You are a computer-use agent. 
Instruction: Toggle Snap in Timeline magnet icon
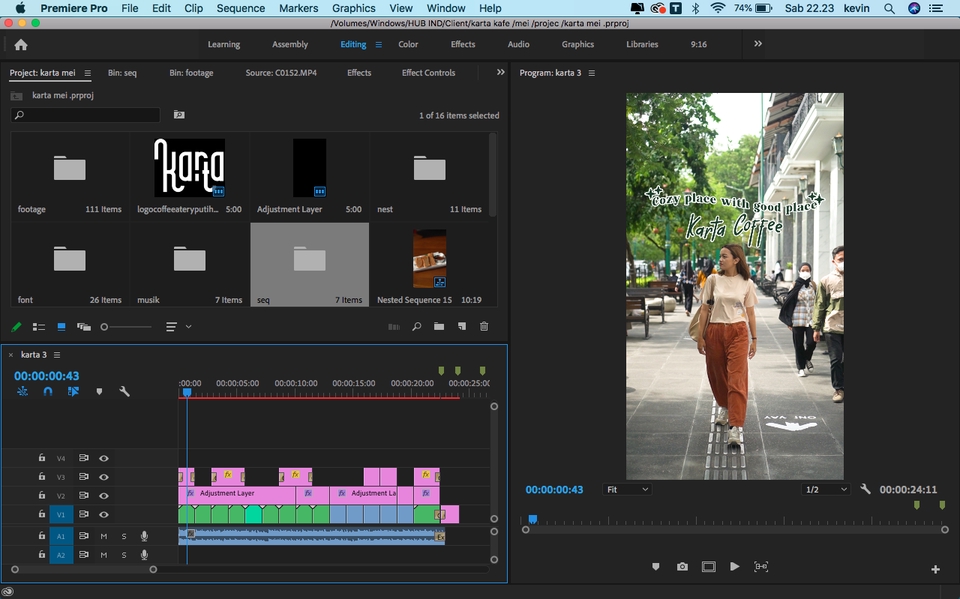click(x=48, y=391)
